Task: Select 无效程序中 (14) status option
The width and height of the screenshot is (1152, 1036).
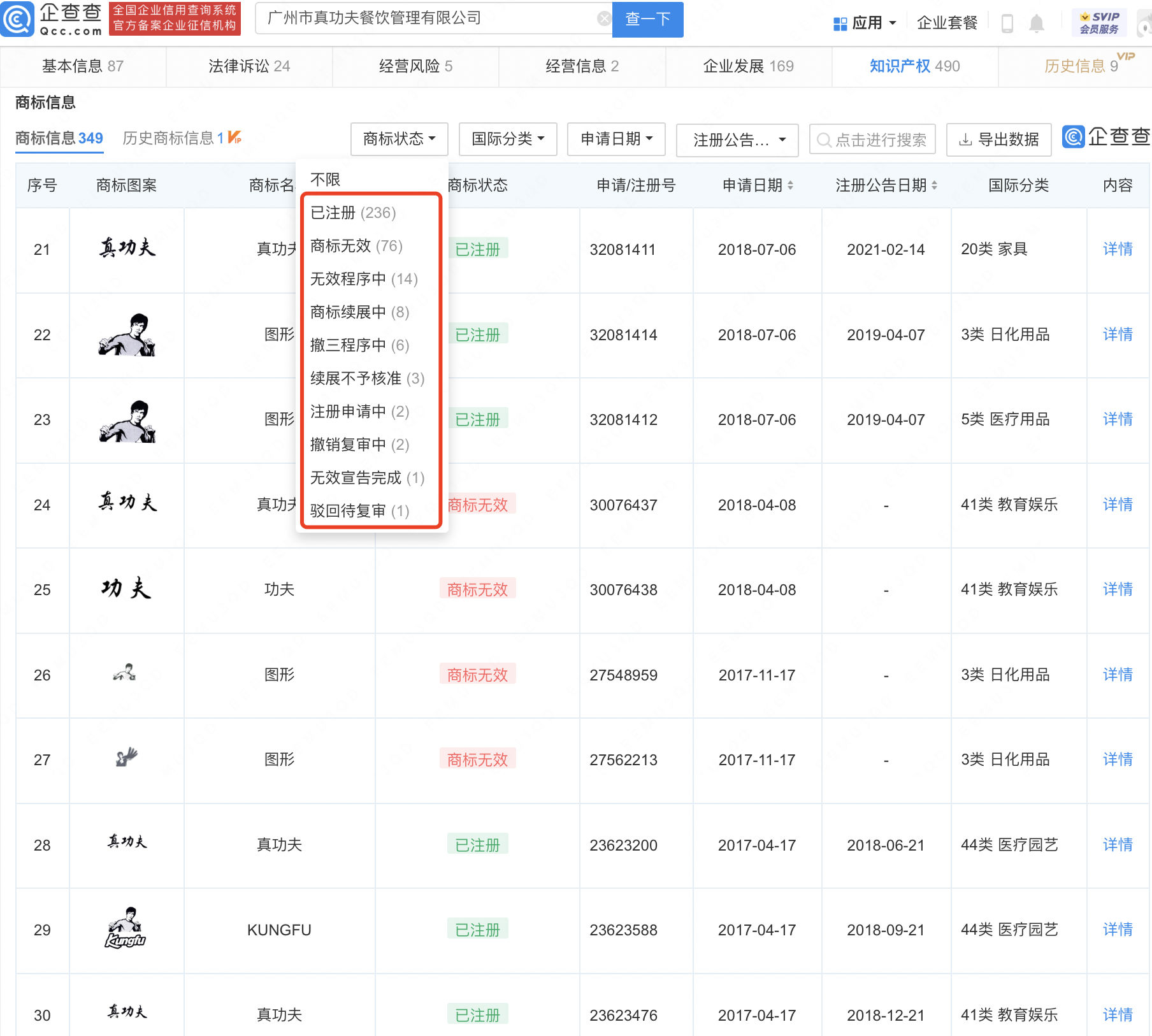Action: (x=364, y=279)
